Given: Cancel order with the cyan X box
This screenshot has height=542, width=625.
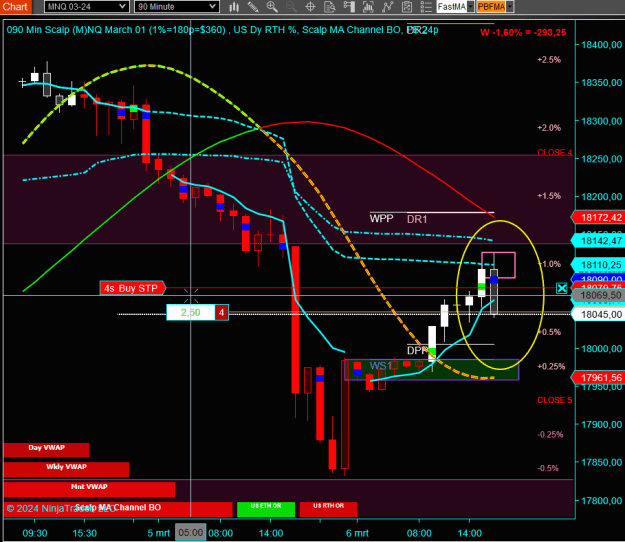Looking at the screenshot, I should (x=562, y=288).
